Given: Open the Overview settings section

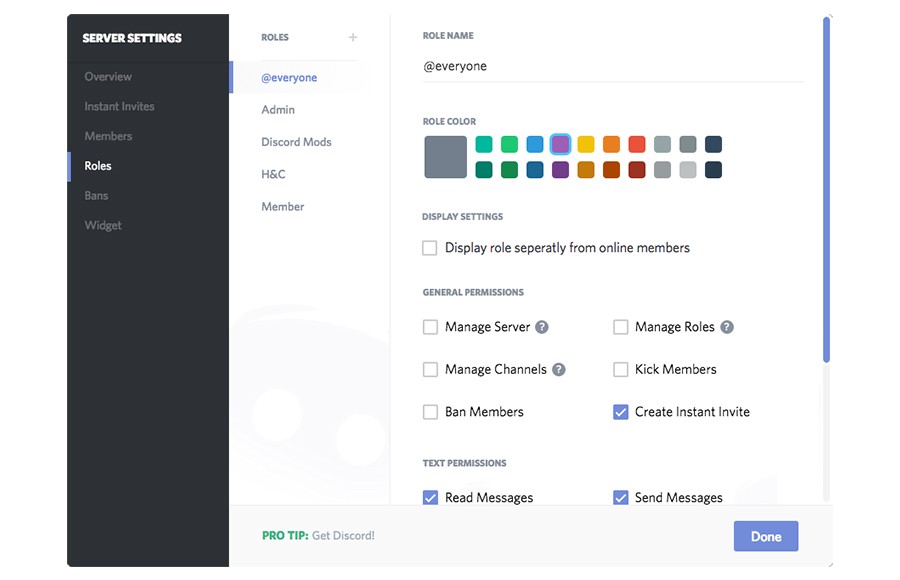Looking at the screenshot, I should (108, 76).
